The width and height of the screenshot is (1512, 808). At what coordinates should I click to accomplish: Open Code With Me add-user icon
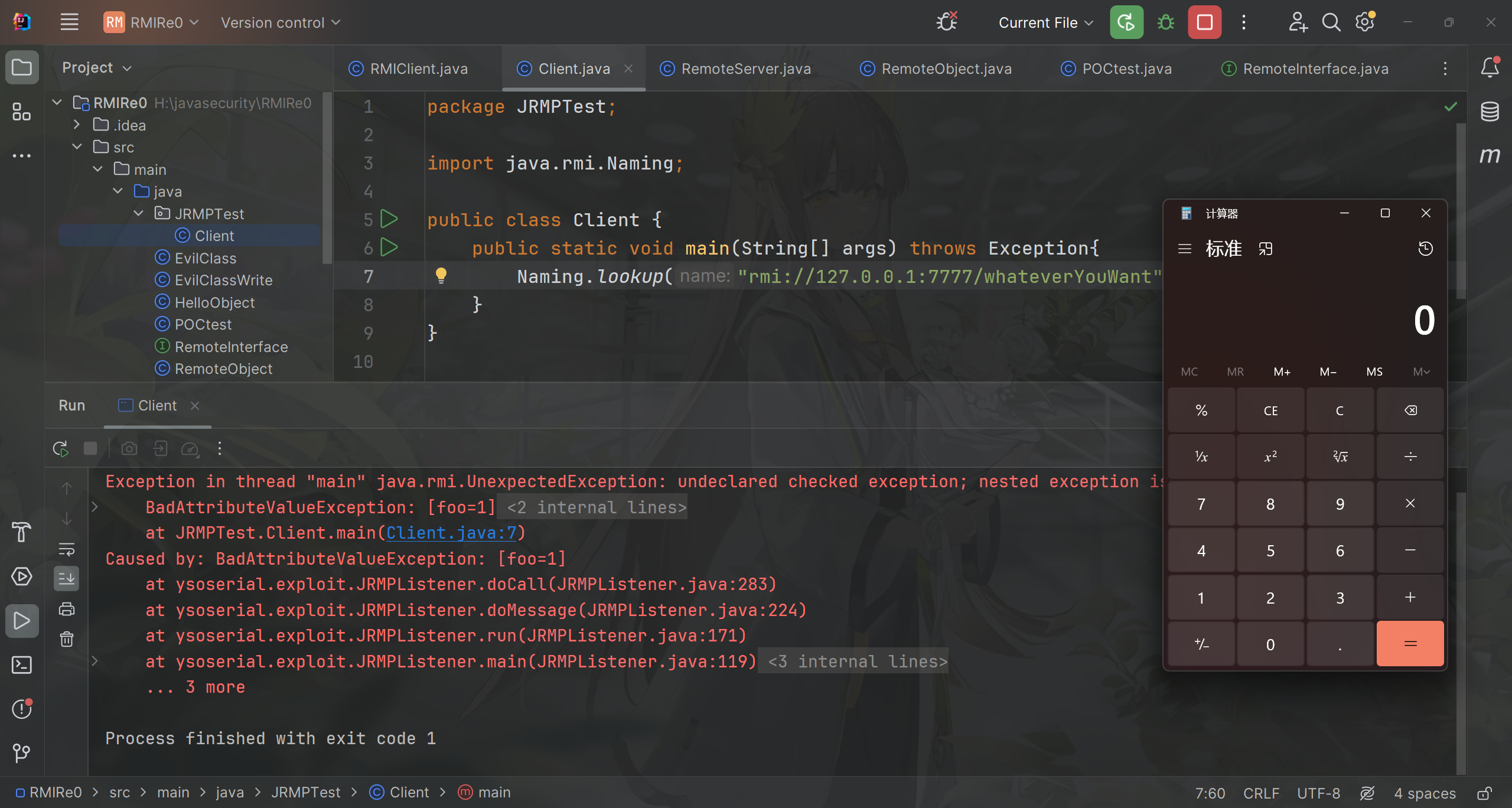click(x=1298, y=22)
